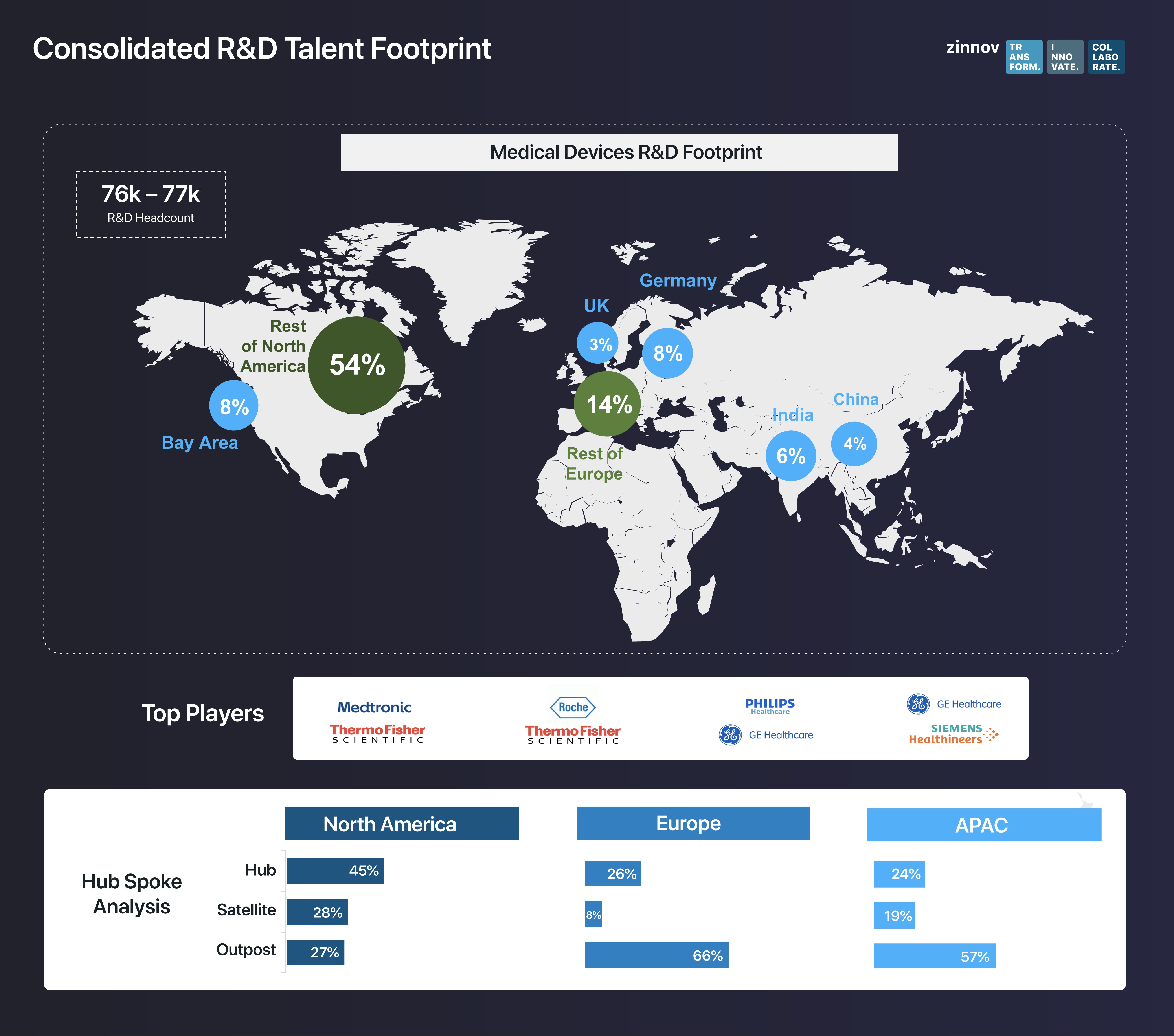The height and width of the screenshot is (1036, 1174).
Task: Click the Siemens Healthineers logo
Action: 954,734
